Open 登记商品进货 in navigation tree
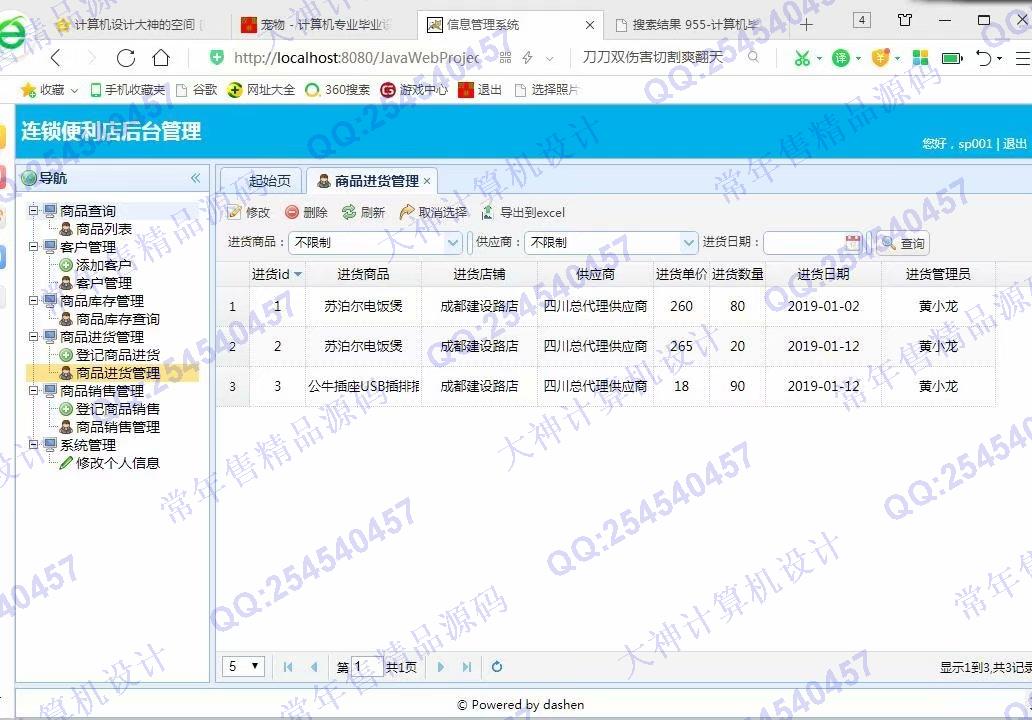The height and width of the screenshot is (720, 1032). 117,355
